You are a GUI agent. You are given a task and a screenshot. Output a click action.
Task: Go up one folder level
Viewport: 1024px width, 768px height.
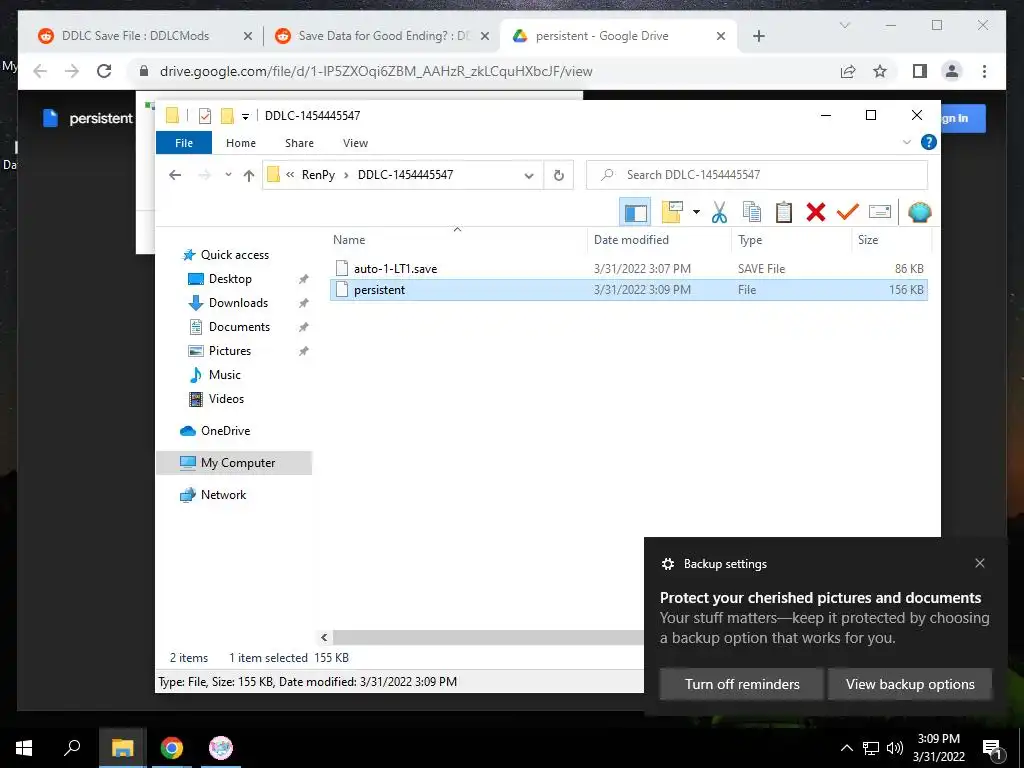click(x=248, y=175)
